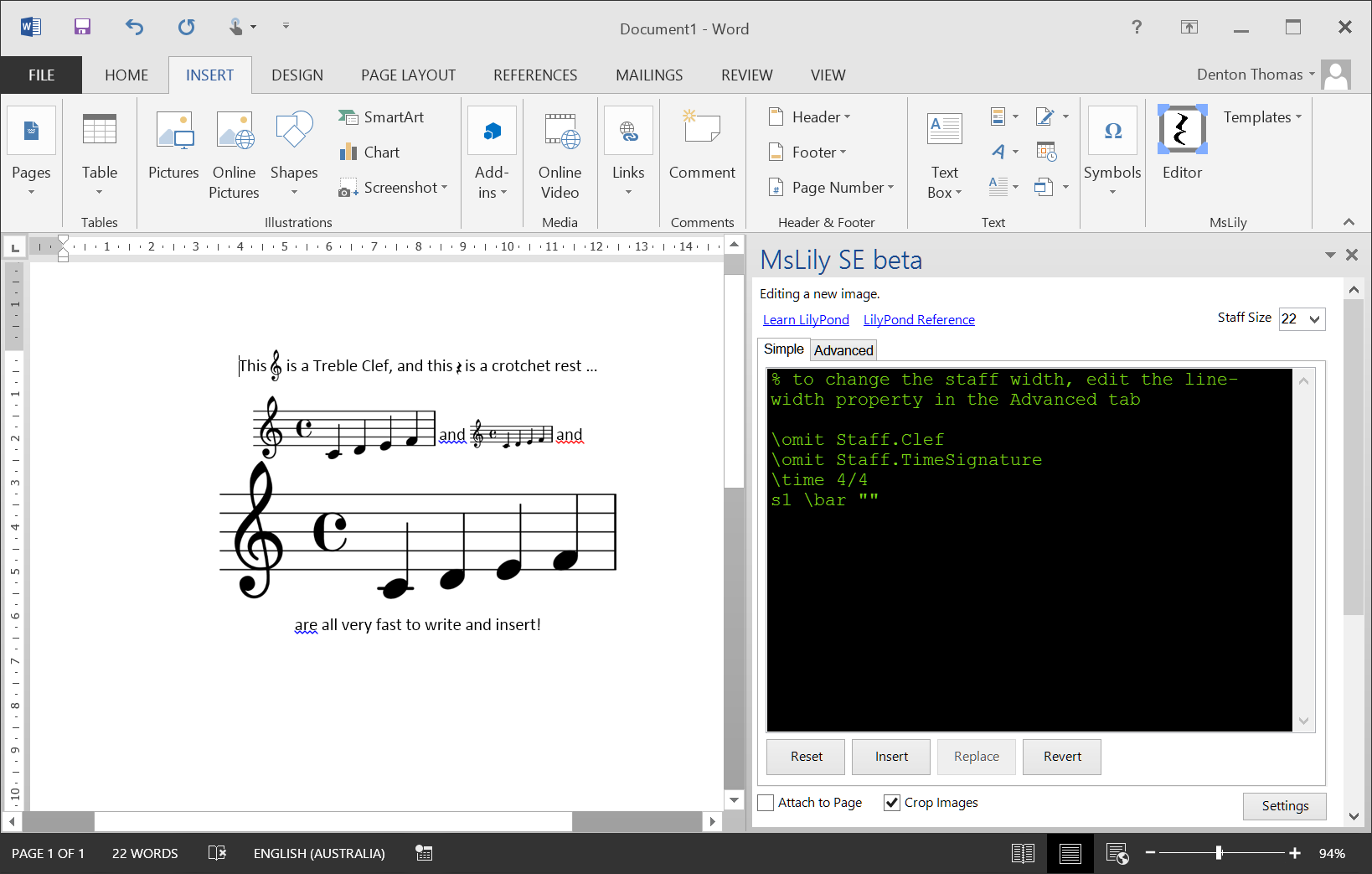1372x874 pixels.
Task: Insert Date and Time
Action: coord(1046,152)
